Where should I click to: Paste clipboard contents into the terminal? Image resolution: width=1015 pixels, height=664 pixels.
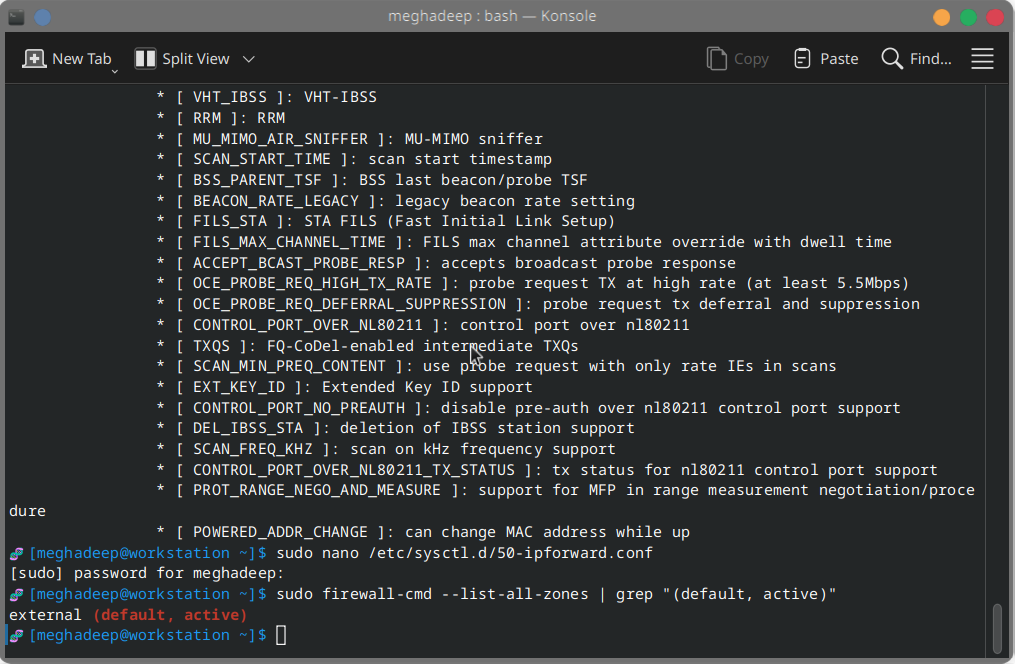point(824,58)
